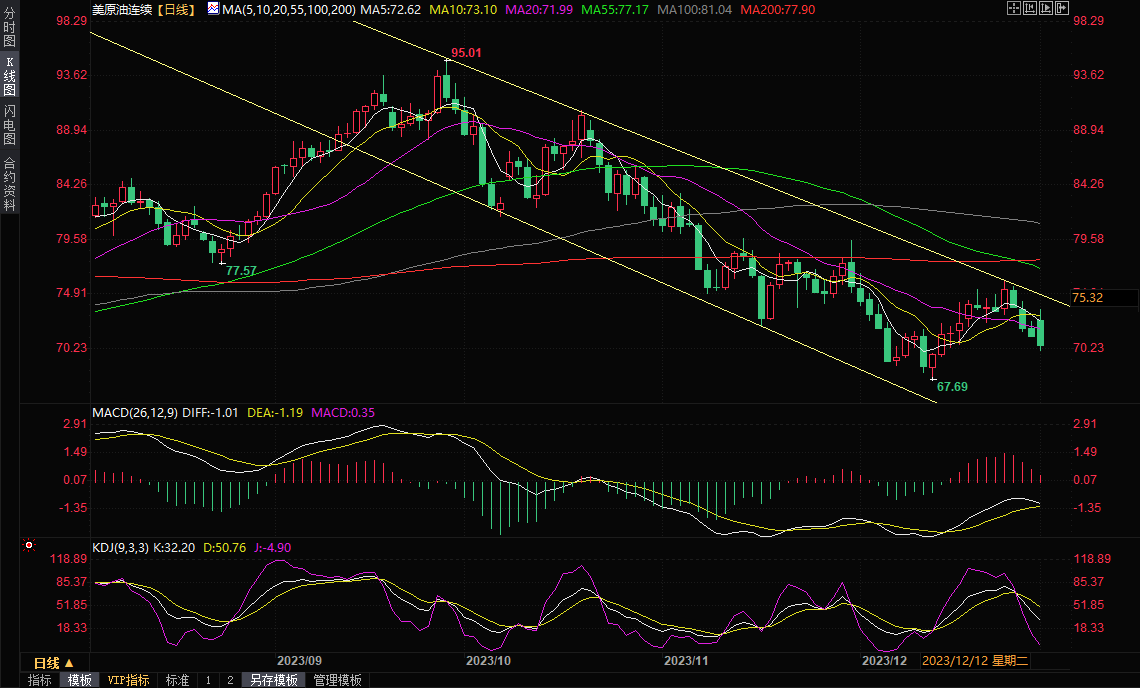Select the 指标 bottom tab
This screenshot has height=688, width=1140.
click(x=40, y=680)
